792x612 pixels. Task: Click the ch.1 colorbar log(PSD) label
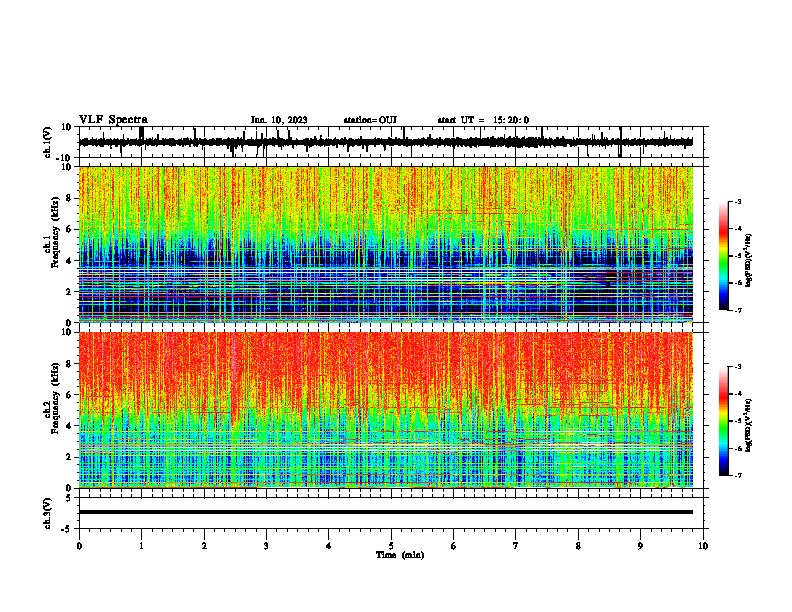click(x=749, y=260)
